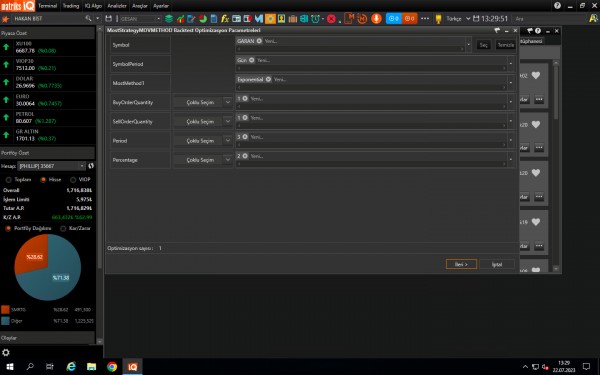Expand the Symbol field dropdown arrow
600x375 pixels.
468,44
